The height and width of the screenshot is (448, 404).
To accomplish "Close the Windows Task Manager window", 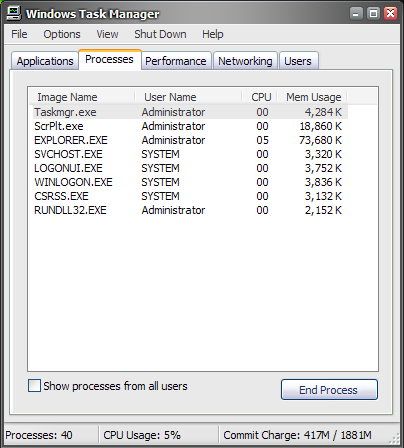I will [x=390, y=14].
